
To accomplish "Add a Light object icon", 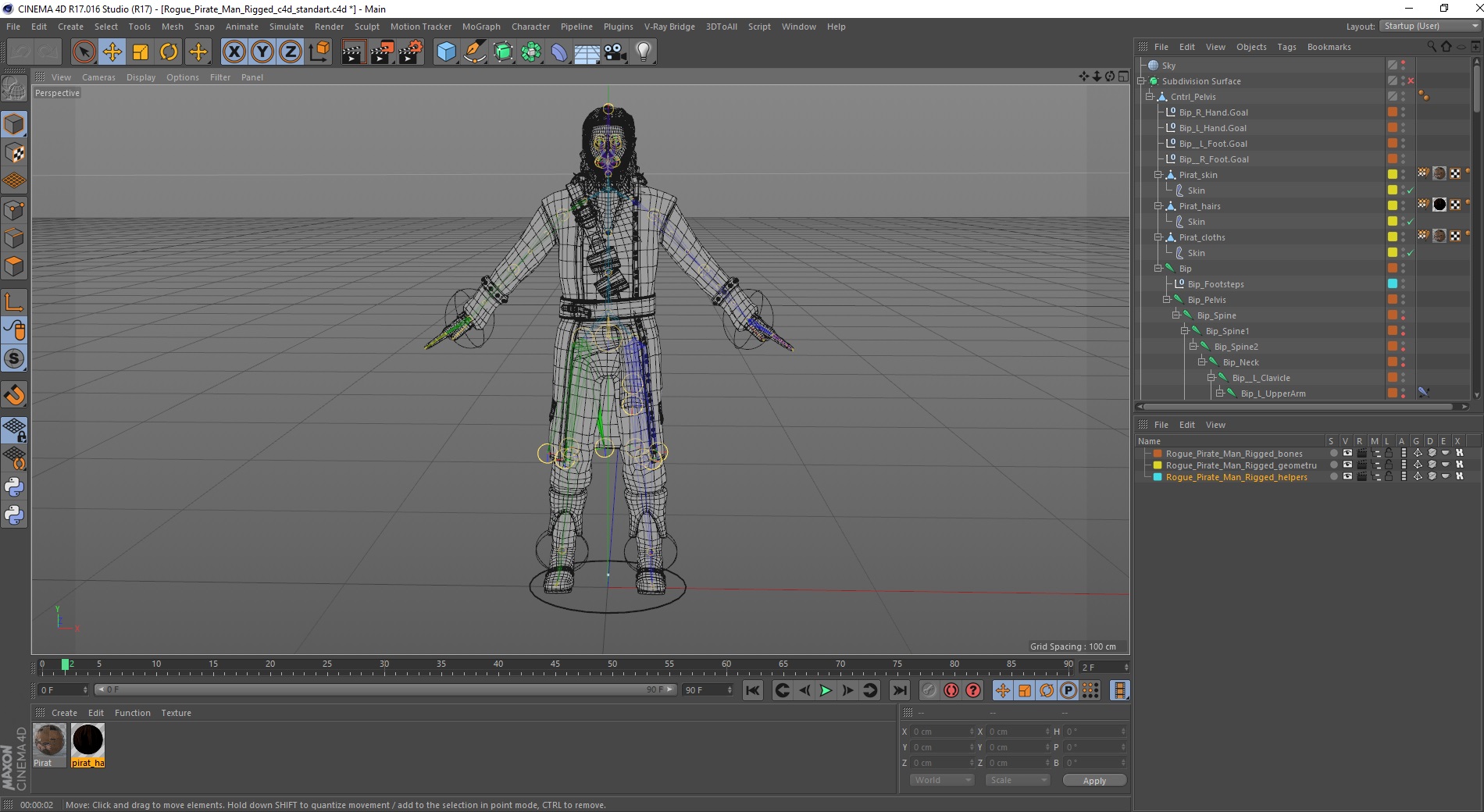I will point(644,52).
